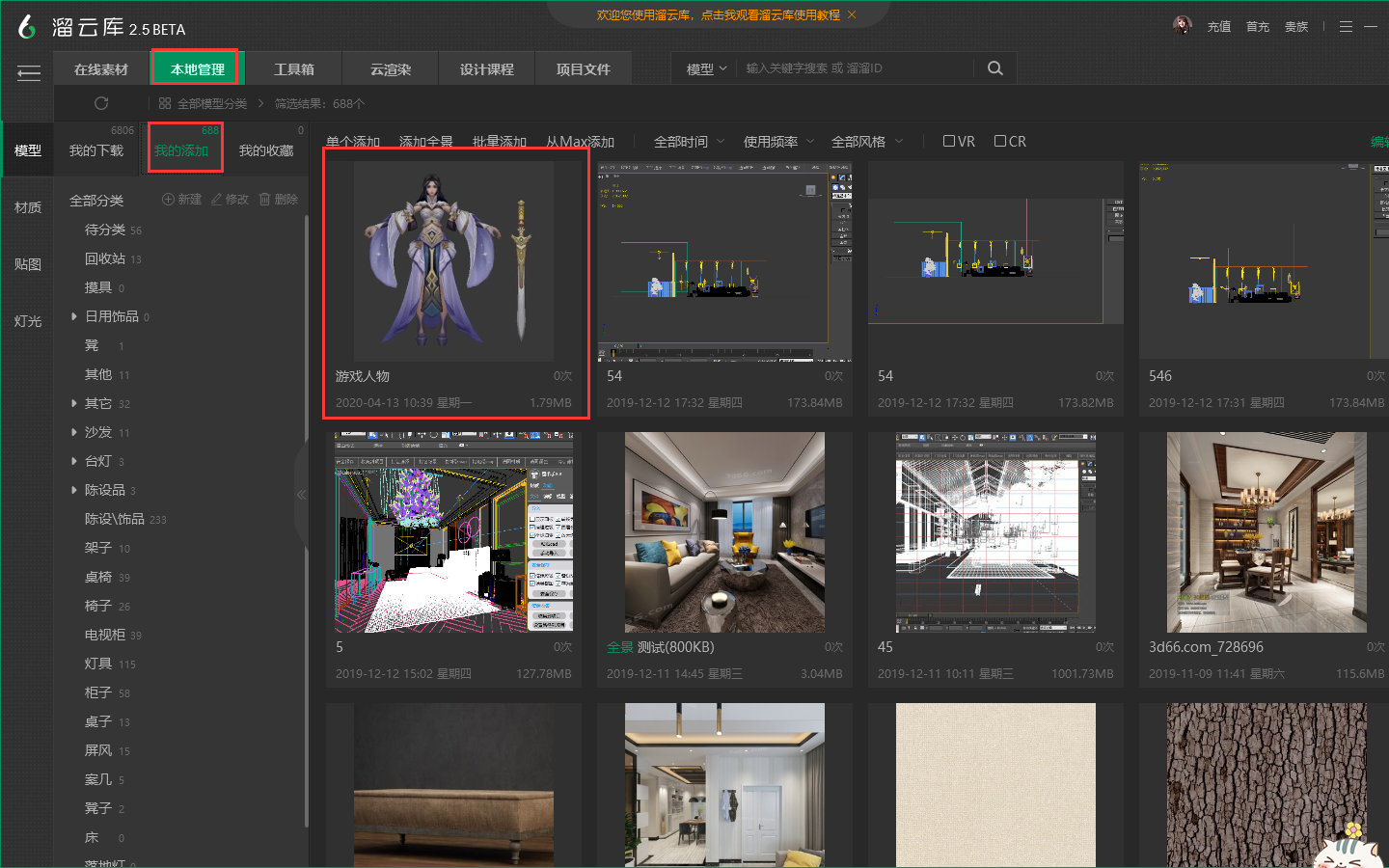Open the model 5 thumbnail

coord(453,532)
